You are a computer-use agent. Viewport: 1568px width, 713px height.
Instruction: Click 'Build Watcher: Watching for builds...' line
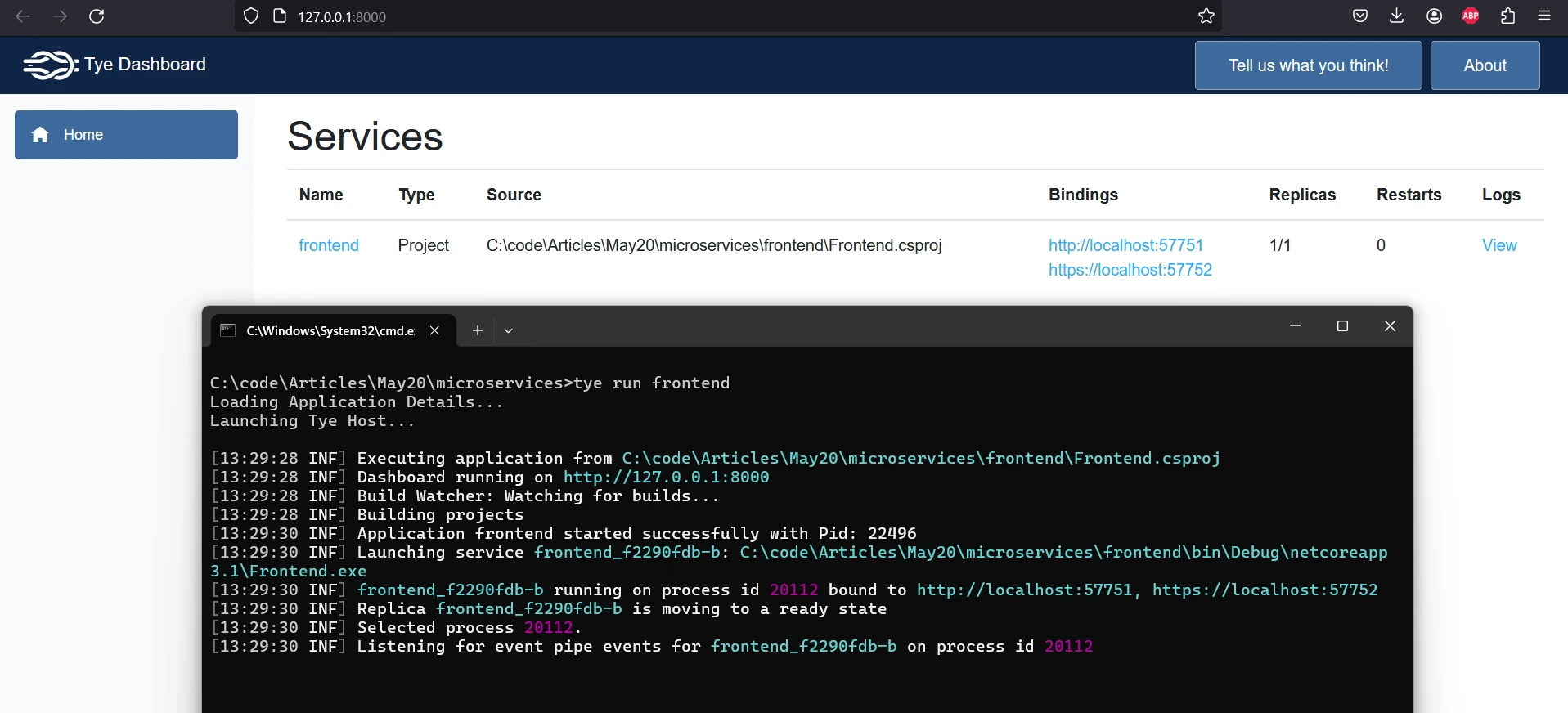pyautogui.click(x=538, y=496)
